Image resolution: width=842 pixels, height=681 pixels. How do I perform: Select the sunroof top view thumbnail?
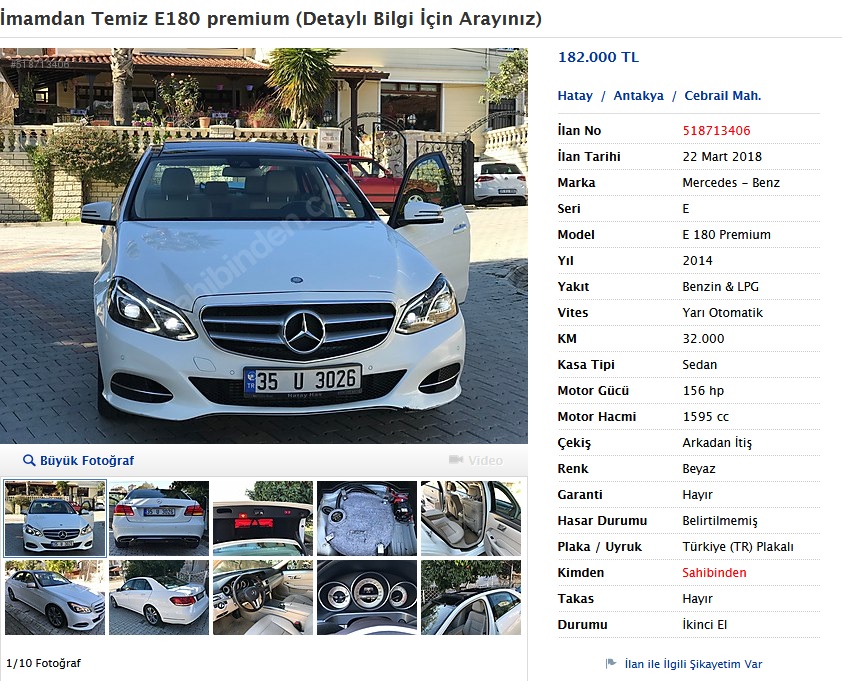point(471,598)
